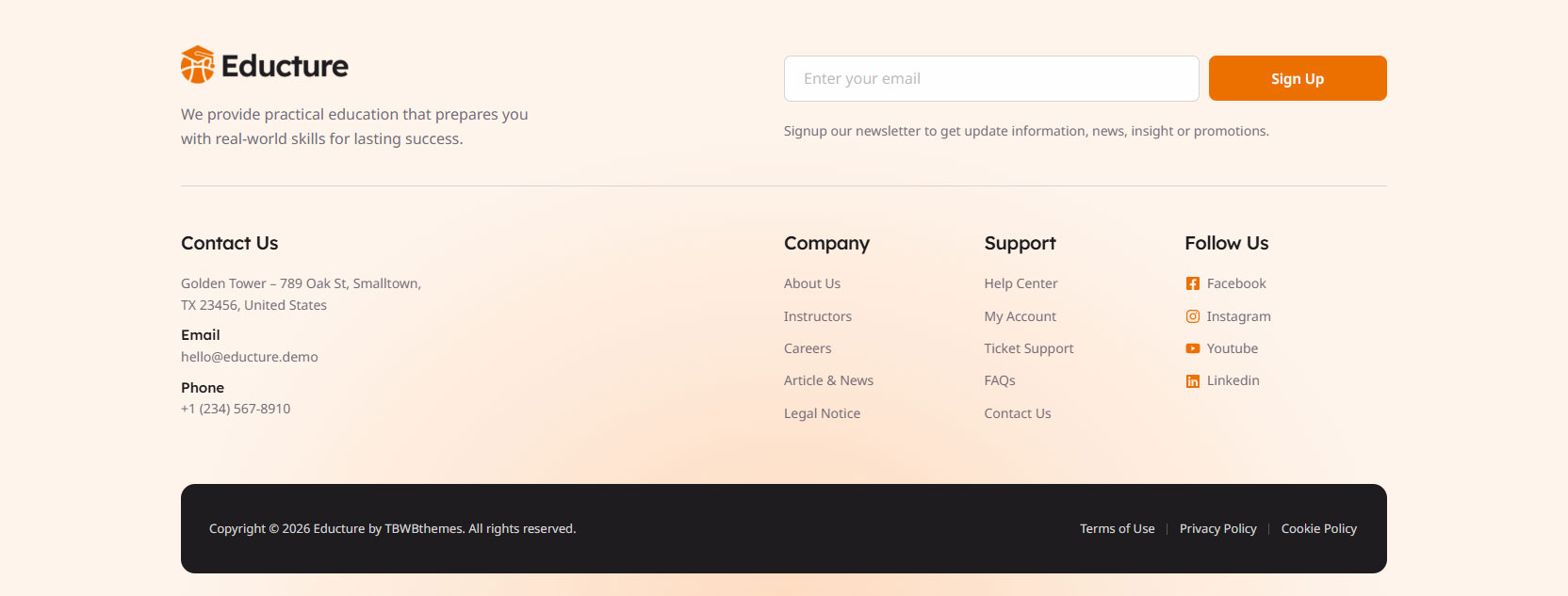Click the orange Sign Up button
Viewport: 1568px width, 596px height.
(x=1298, y=78)
